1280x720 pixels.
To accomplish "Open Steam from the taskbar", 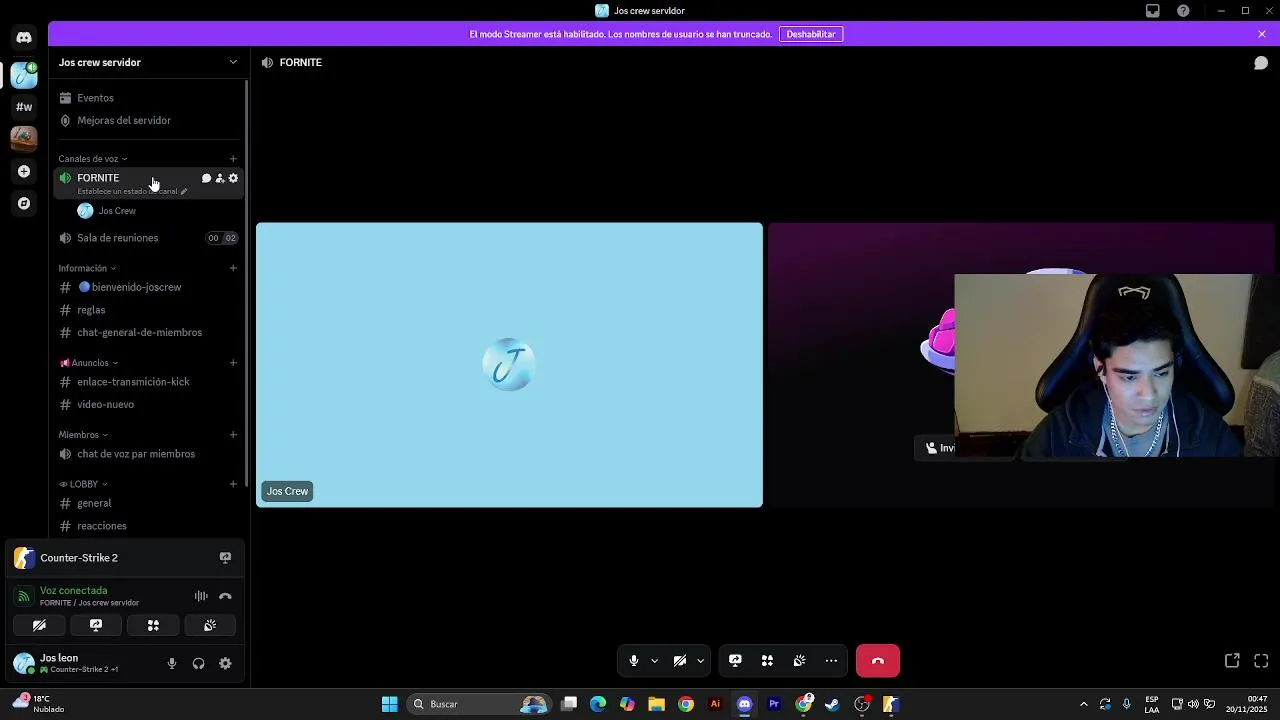I will [x=832, y=704].
